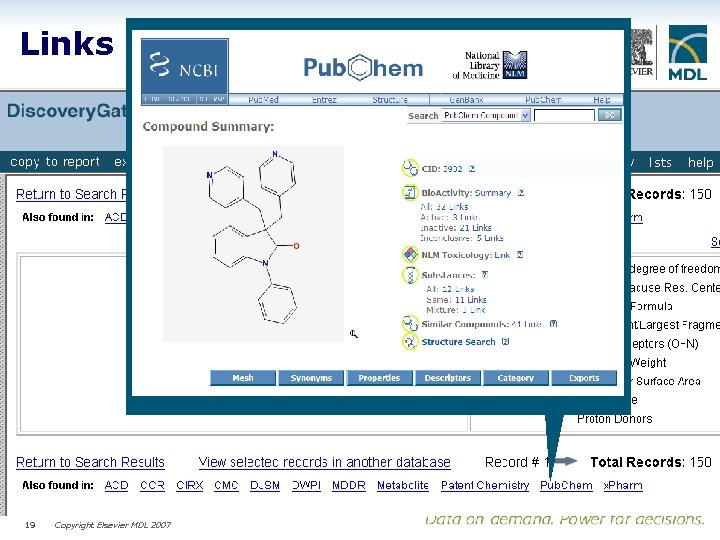
Task: Click the Mesh tab button
Action: 243,378
